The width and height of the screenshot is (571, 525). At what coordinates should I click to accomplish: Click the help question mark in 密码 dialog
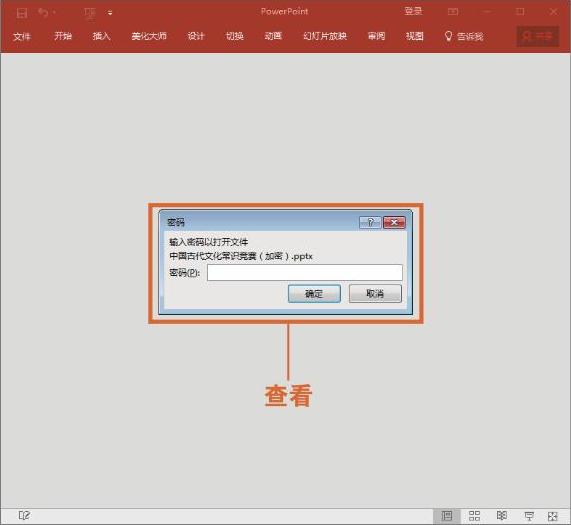tap(370, 222)
